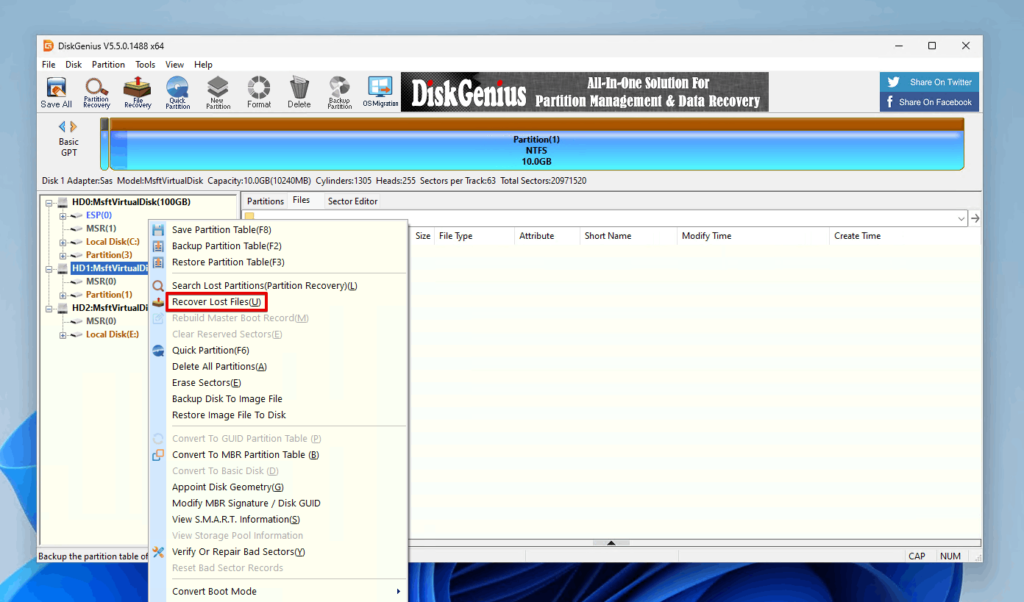Viewport: 1024px width, 602px height.
Task: Open Partition Recovery from the toolbar
Action: coord(96,91)
